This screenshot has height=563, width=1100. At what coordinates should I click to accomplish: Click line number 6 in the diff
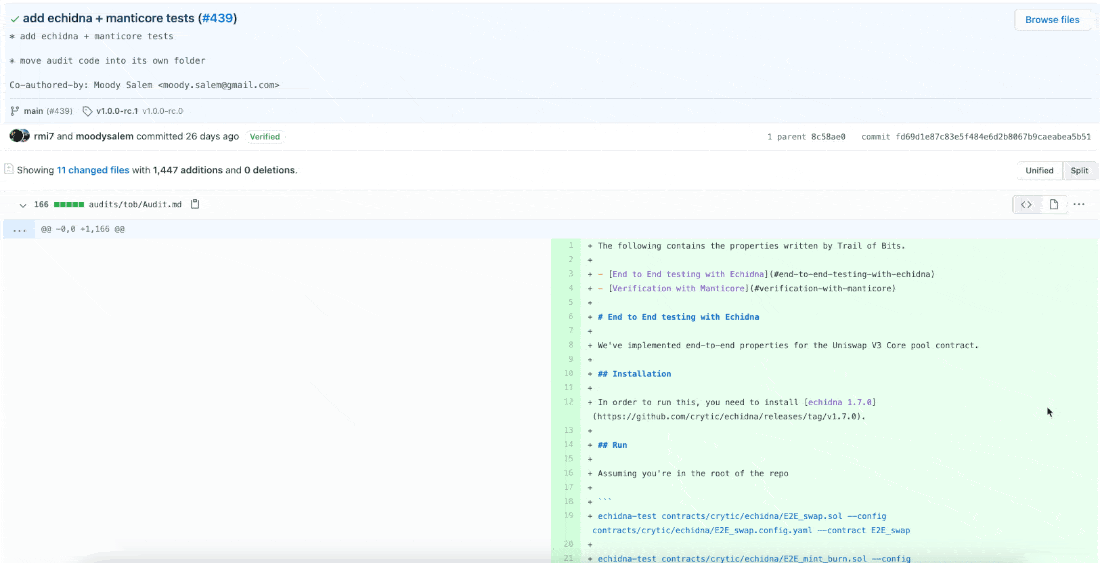click(570, 317)
